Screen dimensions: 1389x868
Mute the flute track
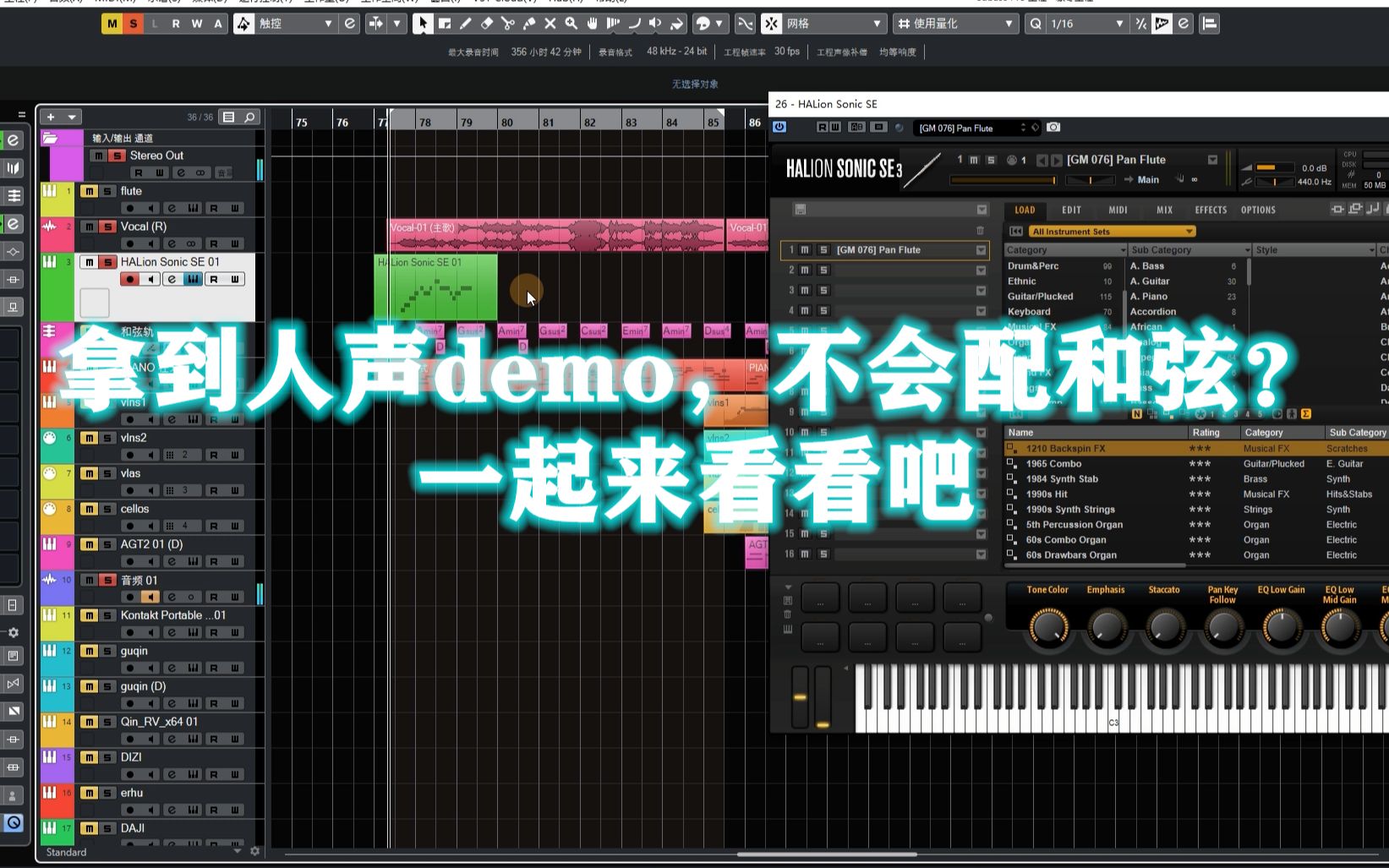90,191
